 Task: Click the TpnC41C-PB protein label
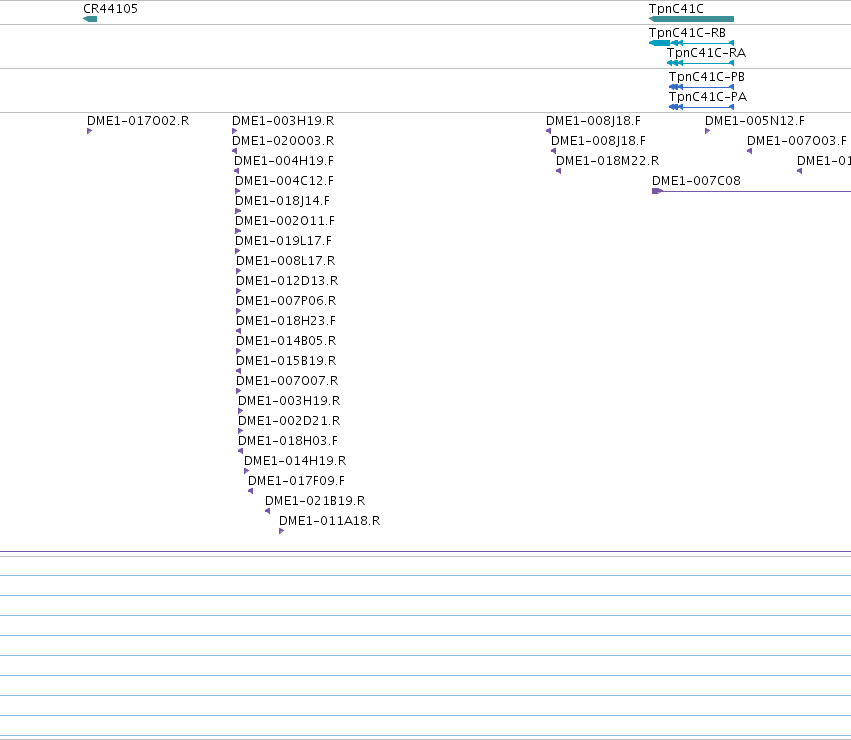(x=707, y=77)
